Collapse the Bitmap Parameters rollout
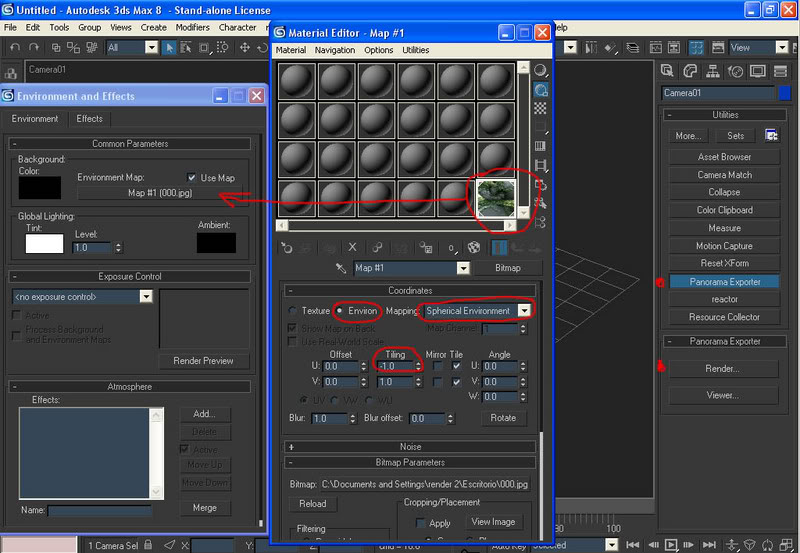The width and height of the screenshot is (800, 553). click(410, 462)
